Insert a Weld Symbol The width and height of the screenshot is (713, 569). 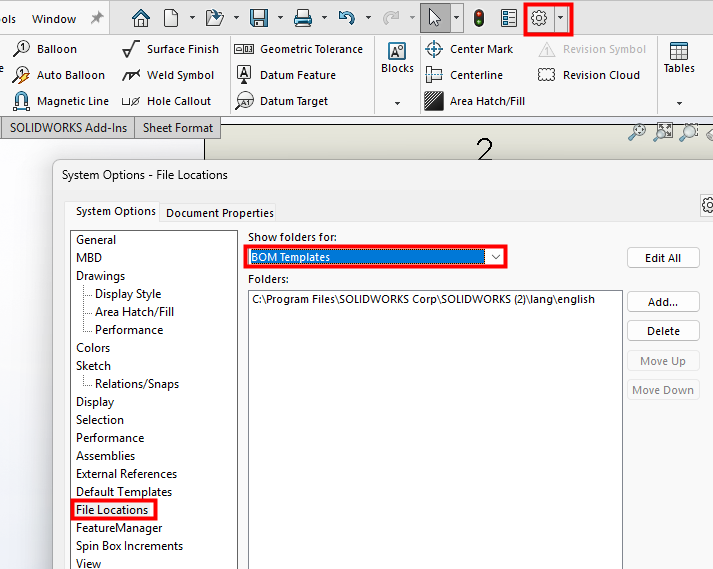[x=168, y=75]
